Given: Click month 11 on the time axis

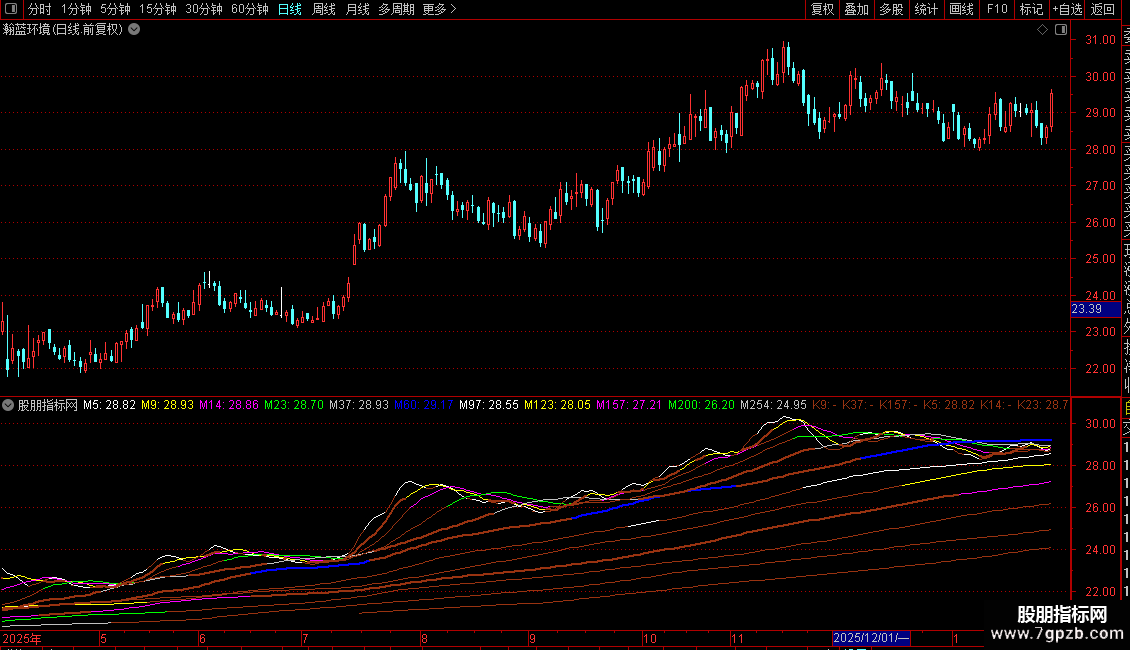Looking at the screenshot, I should point(737,638).
